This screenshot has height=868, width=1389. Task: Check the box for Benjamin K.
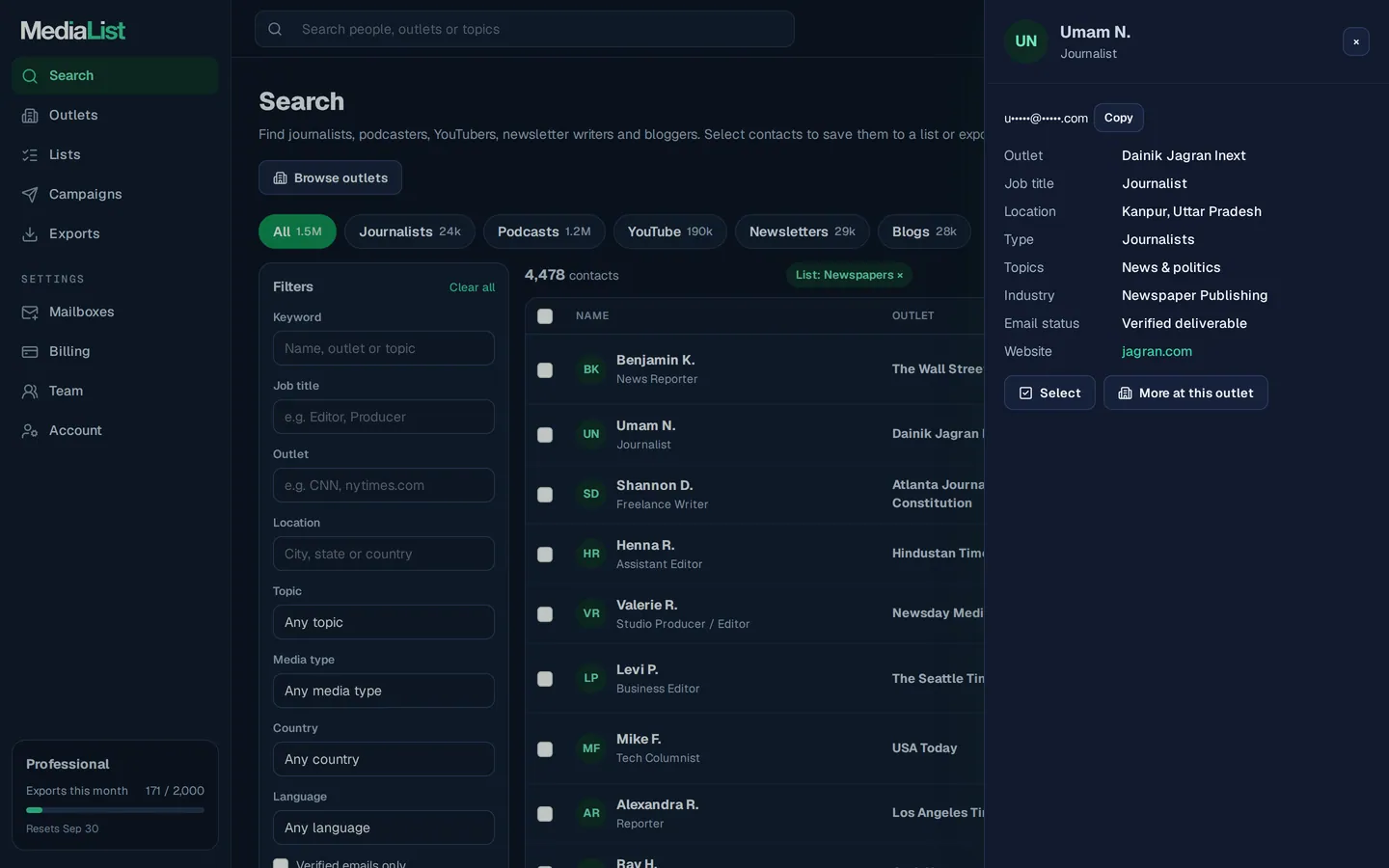545,370
